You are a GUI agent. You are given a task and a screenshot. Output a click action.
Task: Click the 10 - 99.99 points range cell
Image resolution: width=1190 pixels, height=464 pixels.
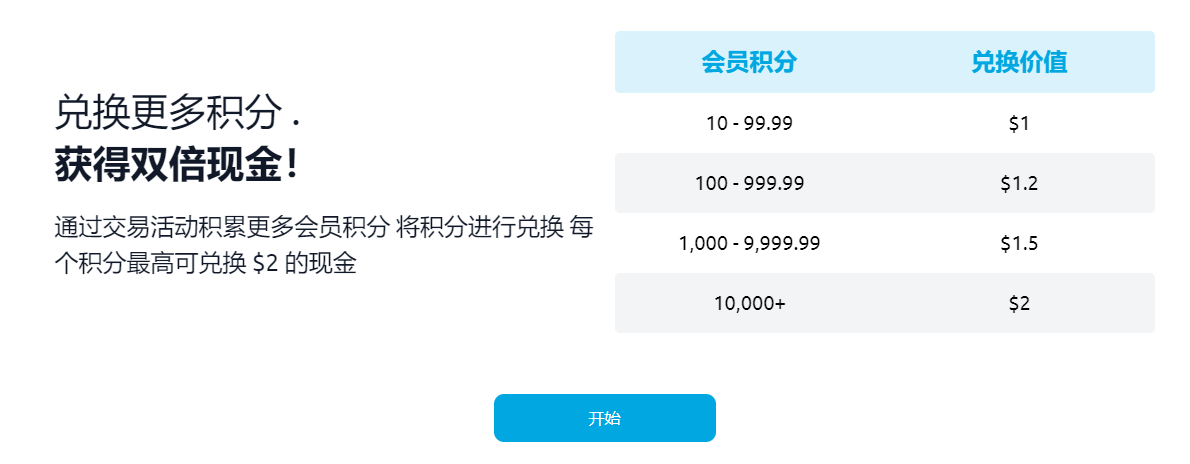pos(749,123)
